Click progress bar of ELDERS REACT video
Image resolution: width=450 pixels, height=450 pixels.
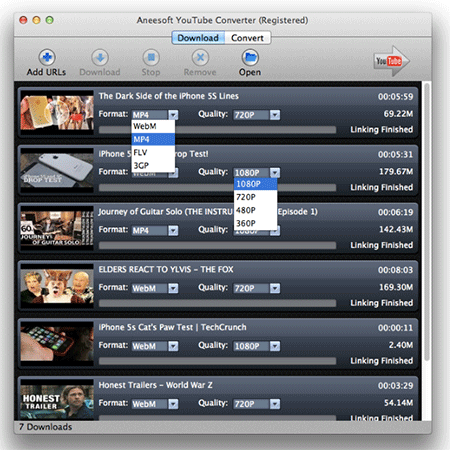coord(217,303)
